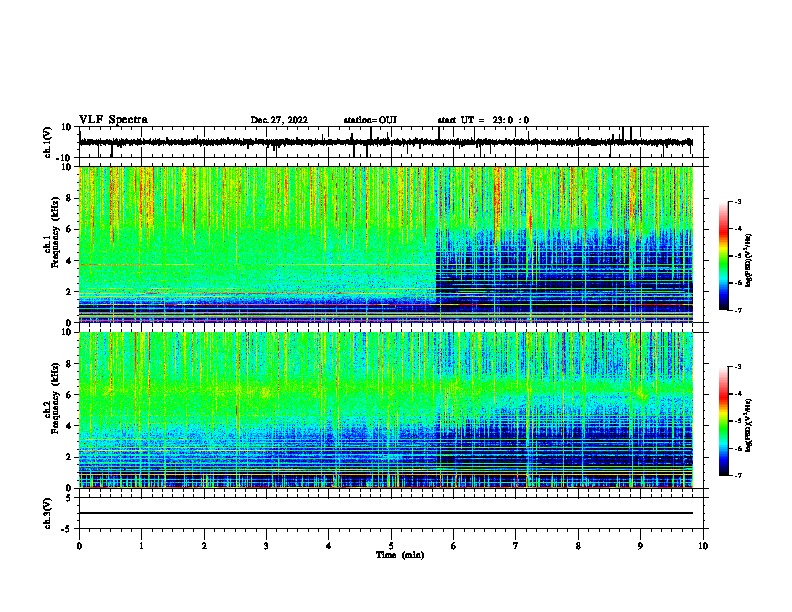Click the "-7" label on ch.1 colorbar

coord(738,310)
